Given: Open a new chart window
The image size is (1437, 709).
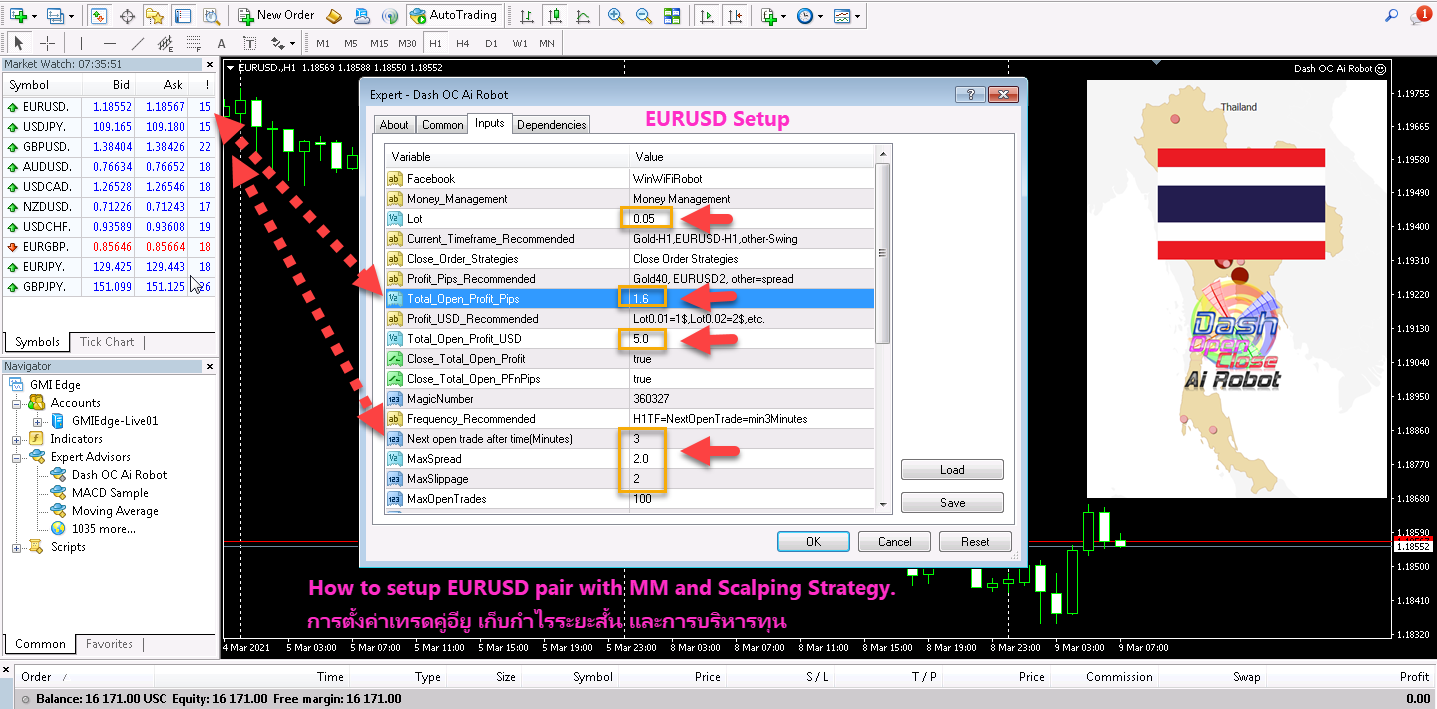Looking at the screenshot, I should click(x=16, y=15).
